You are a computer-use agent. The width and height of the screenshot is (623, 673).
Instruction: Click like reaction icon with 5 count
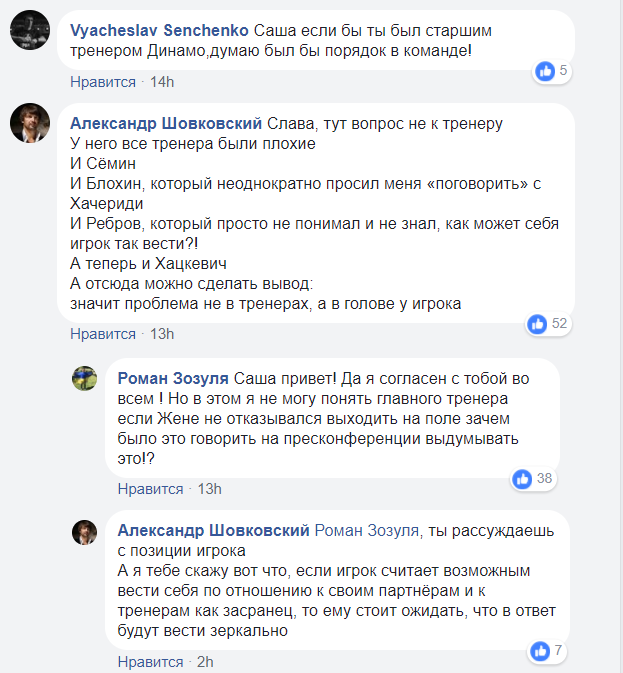coord(545,71)
